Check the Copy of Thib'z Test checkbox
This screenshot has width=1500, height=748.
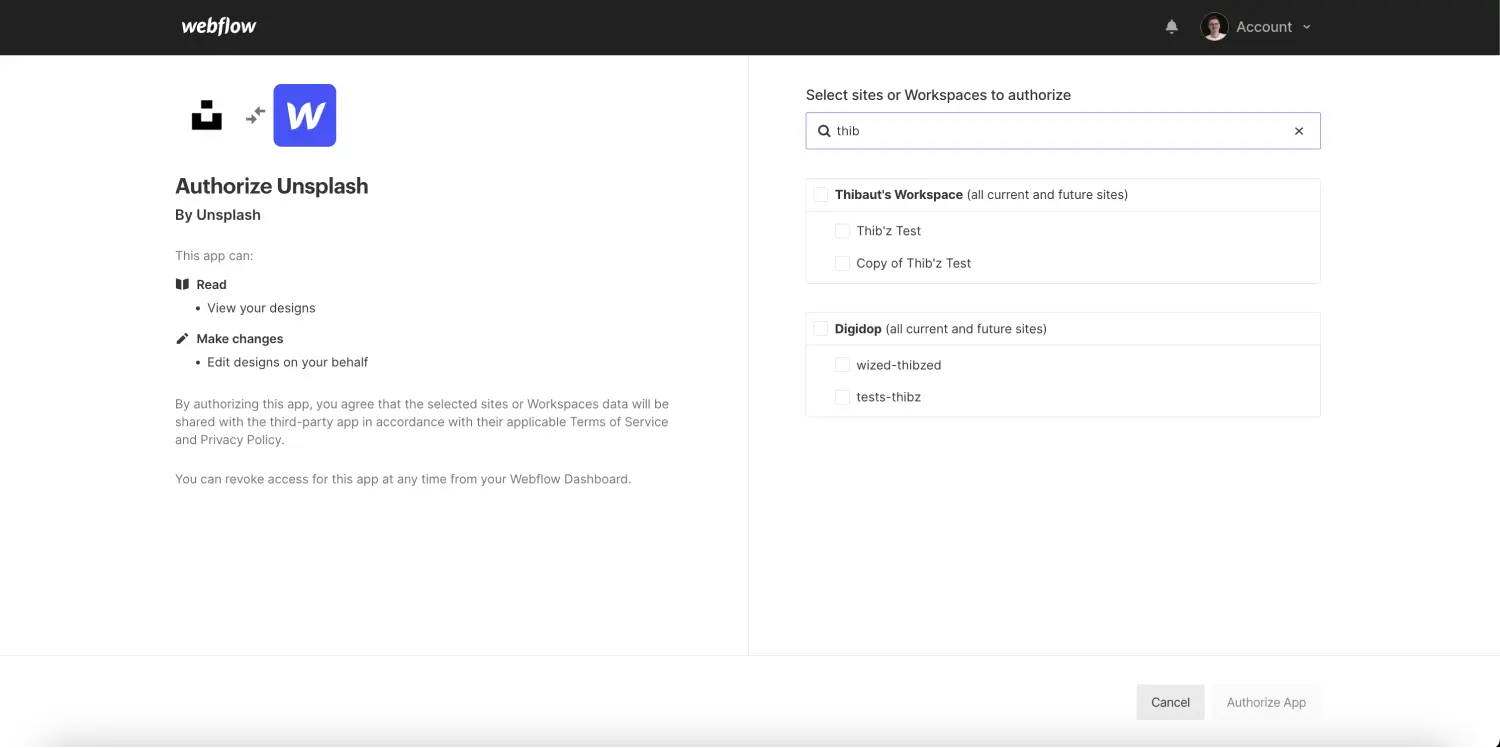click(x=842, y=263)
